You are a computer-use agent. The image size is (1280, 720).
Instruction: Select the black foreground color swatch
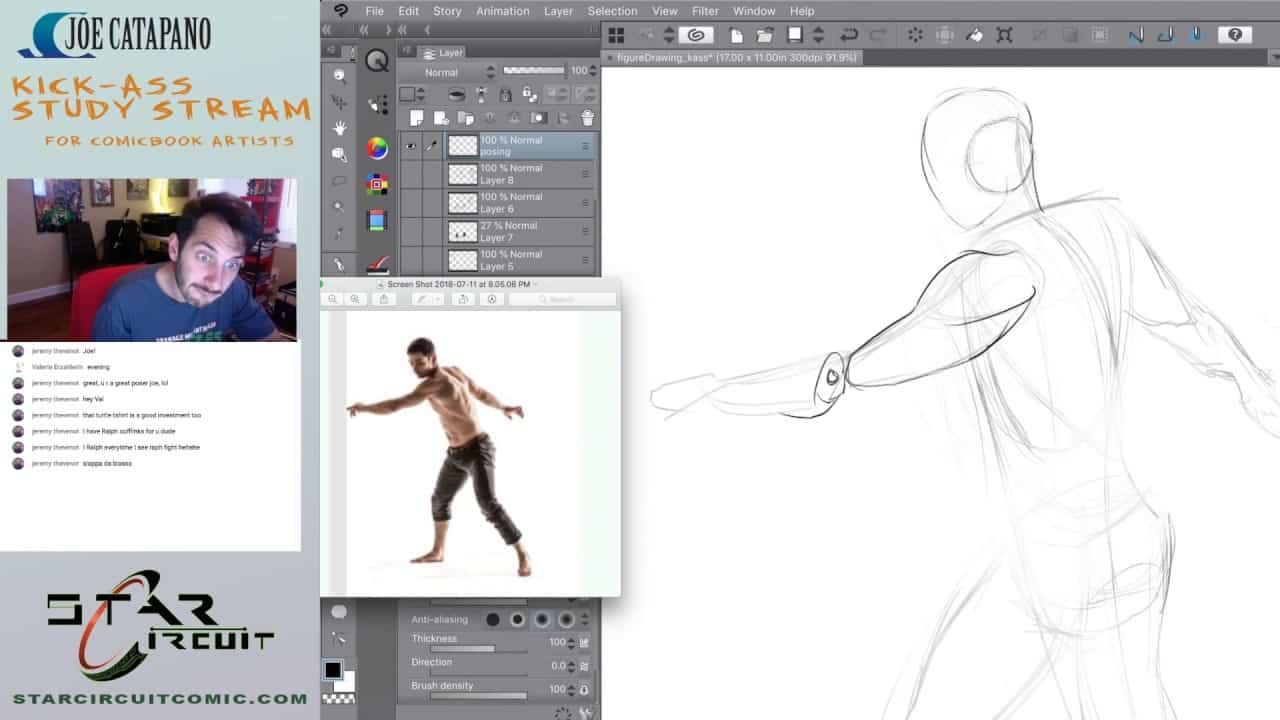click(x=333, y=670)
